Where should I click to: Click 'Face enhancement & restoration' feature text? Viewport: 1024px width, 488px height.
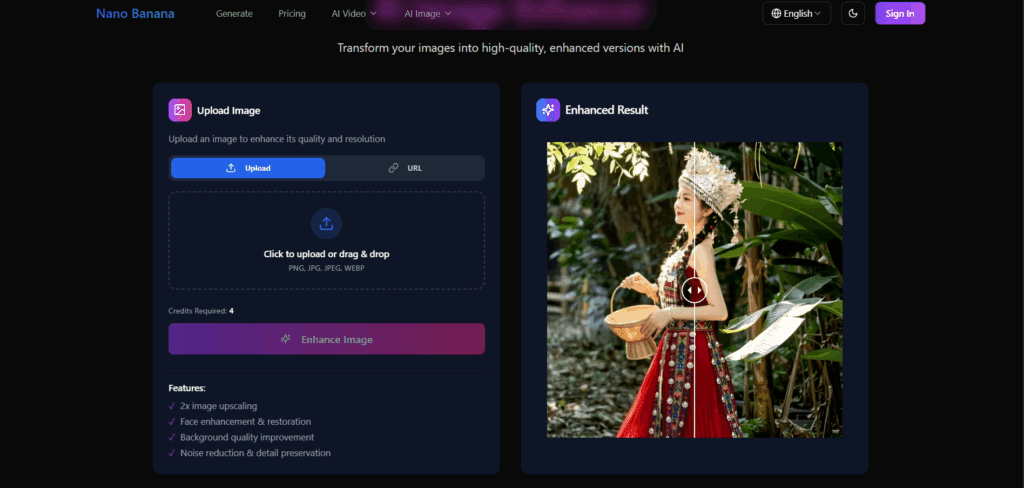tap(246, 421)
